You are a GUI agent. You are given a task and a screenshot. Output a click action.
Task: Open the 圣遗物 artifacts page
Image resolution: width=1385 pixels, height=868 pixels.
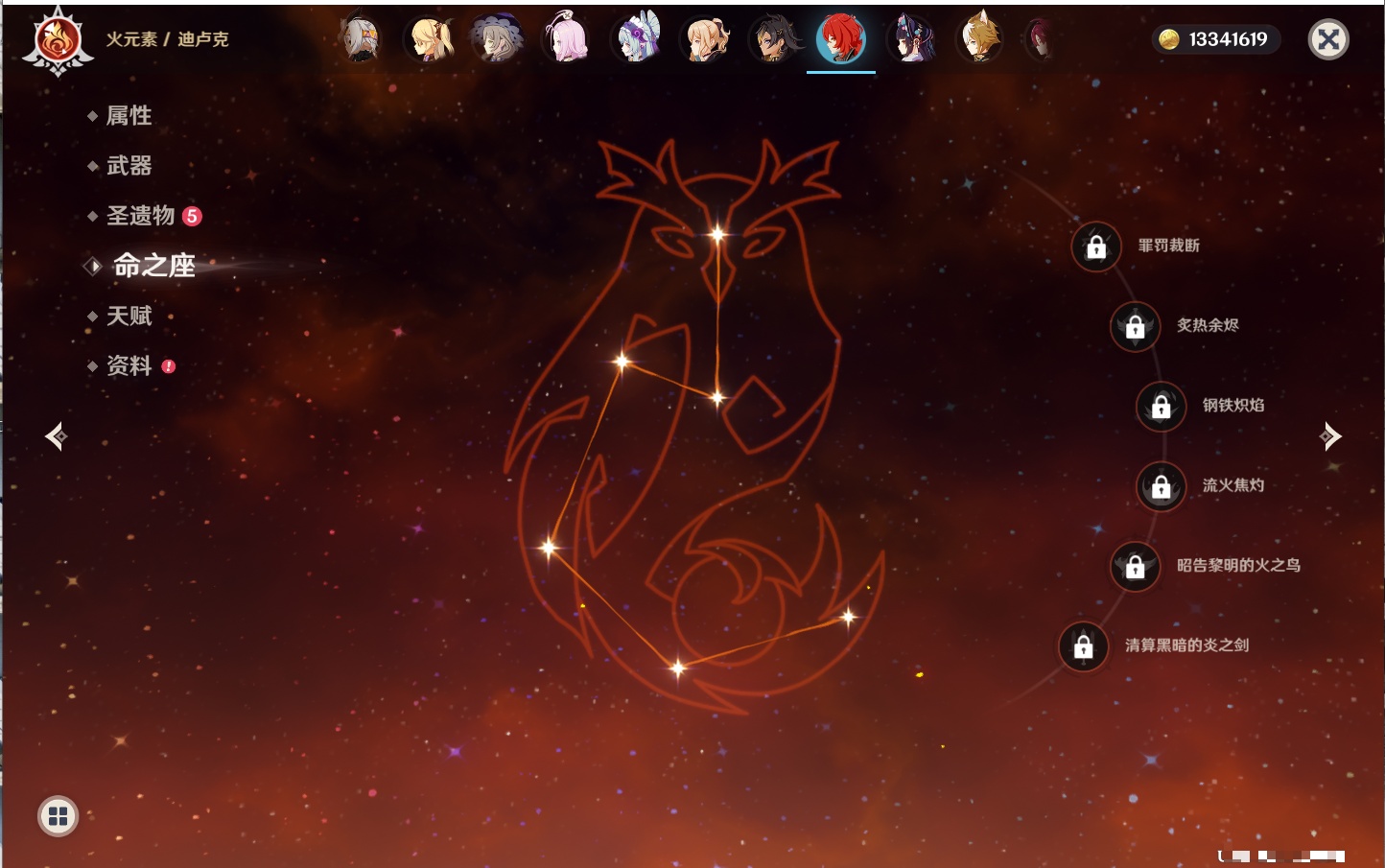coord(140,216)
